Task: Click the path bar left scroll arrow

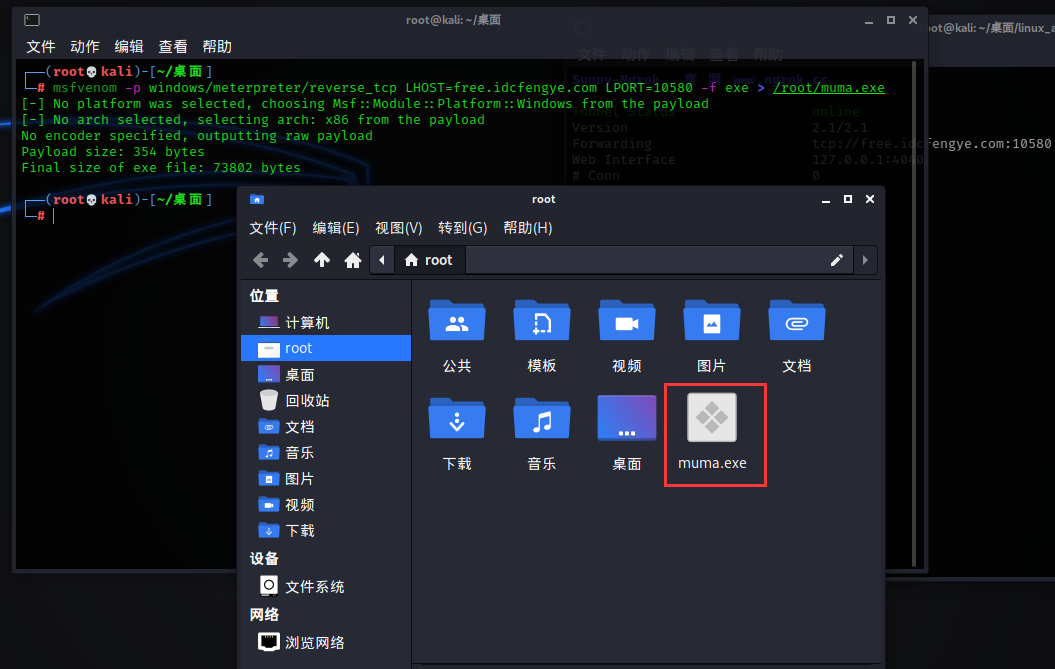Action: (x=381, y=260)
